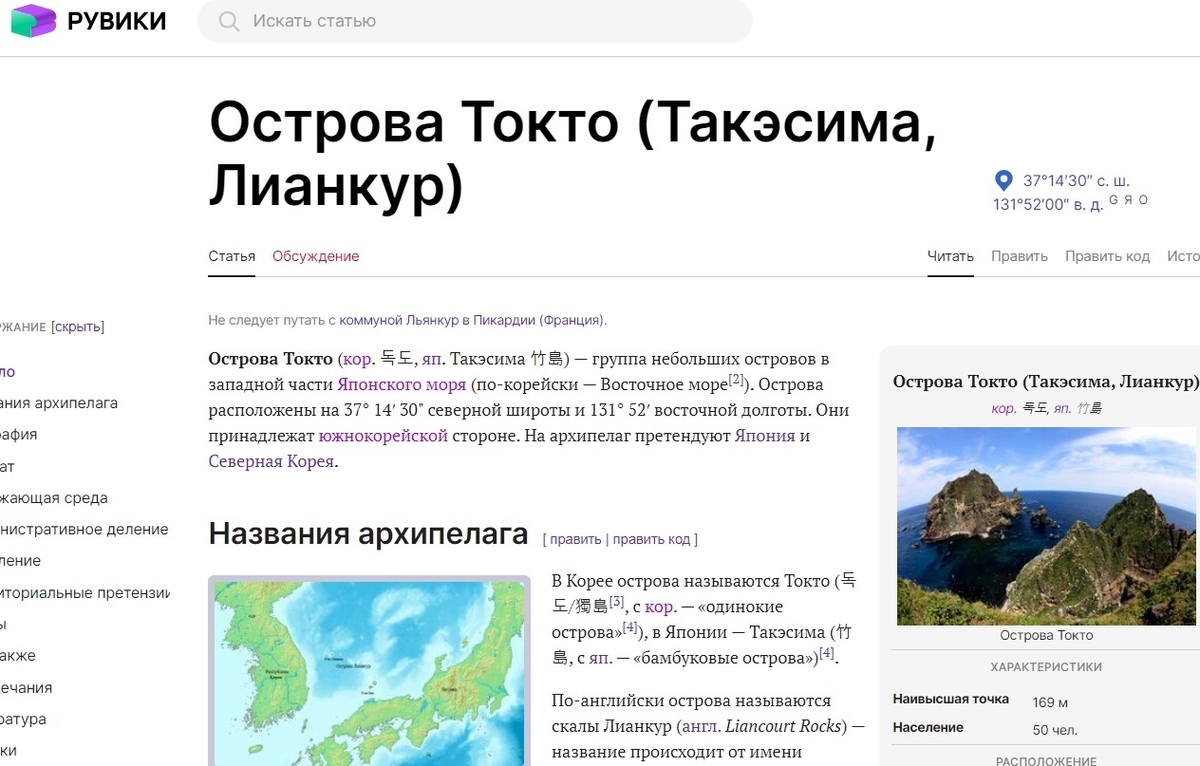Click the magnifier search icon
This screenshot has height=766, width=1200.
[229, 21]
